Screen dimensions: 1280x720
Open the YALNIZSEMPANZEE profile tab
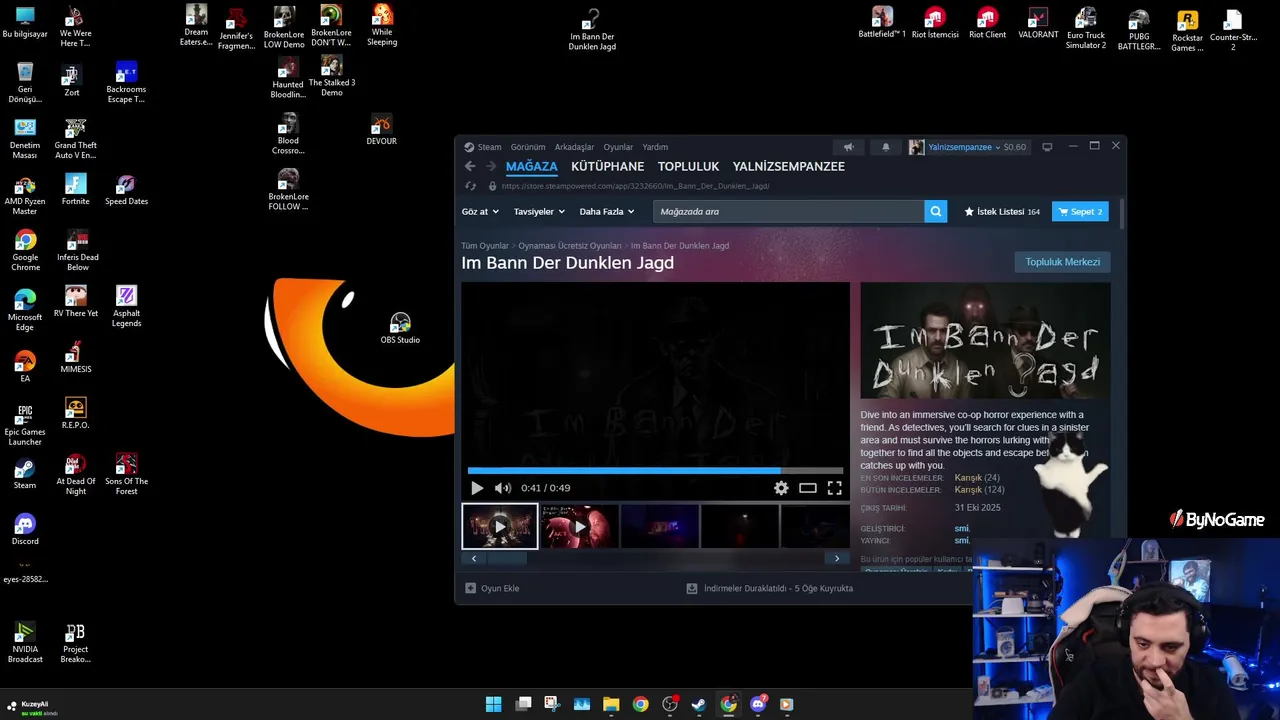[788, 166]
